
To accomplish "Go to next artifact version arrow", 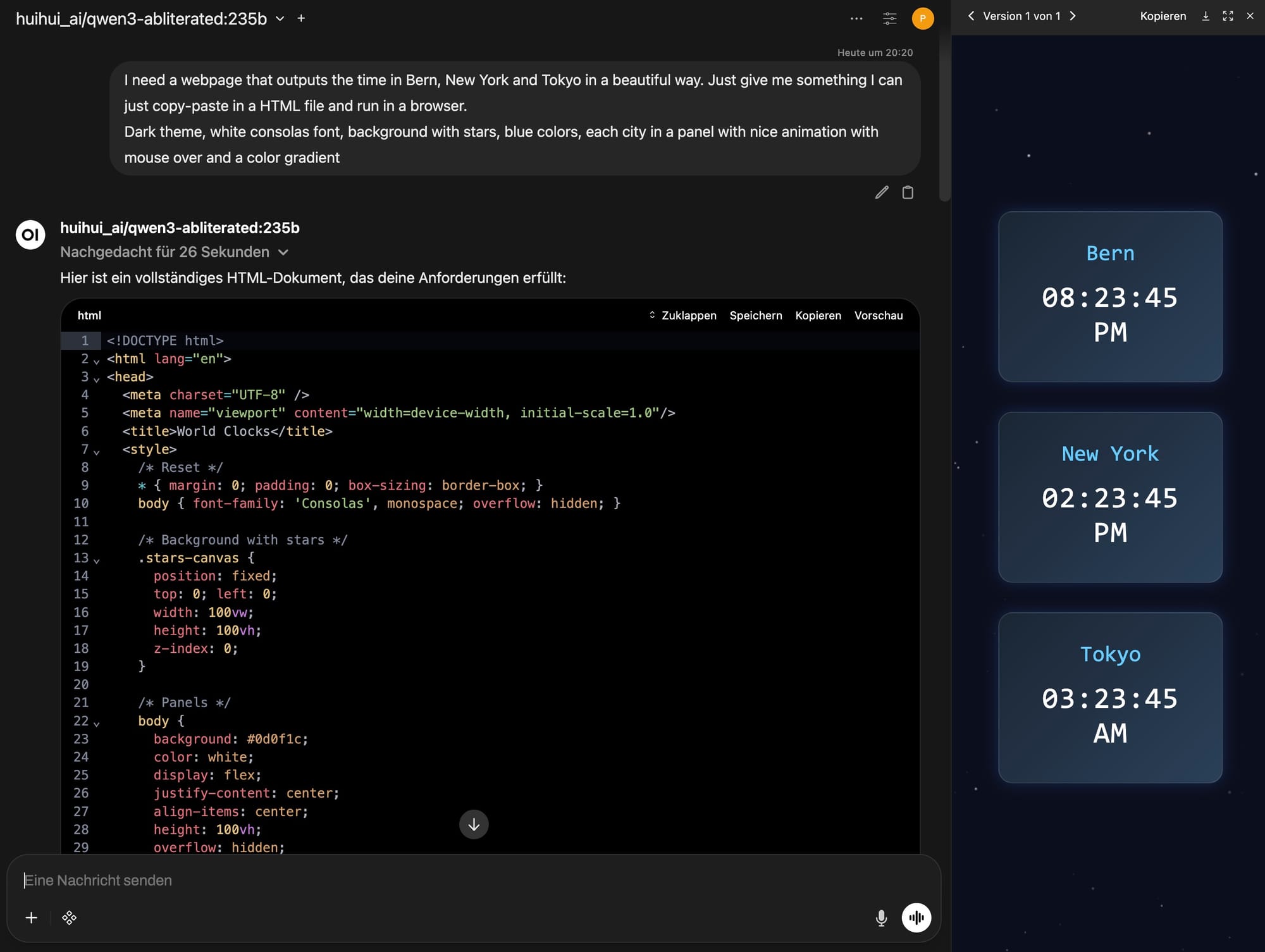I will (x=1073, y=16).
